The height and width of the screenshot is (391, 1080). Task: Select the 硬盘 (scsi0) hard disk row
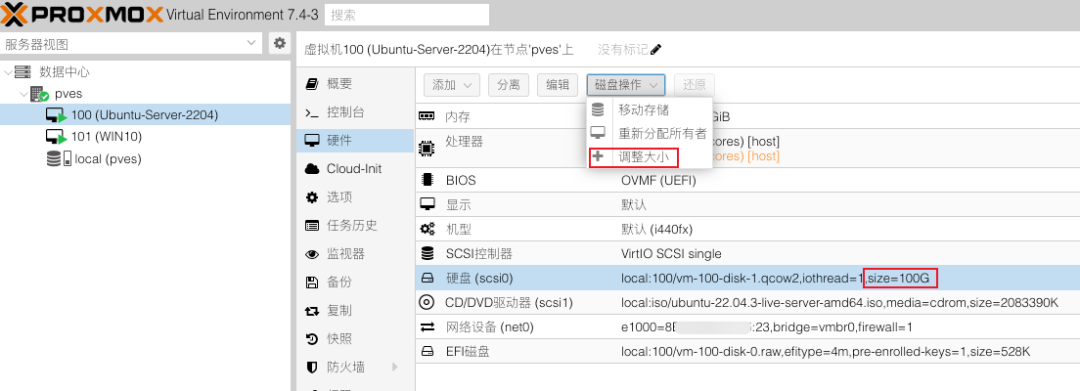(747, 278)
